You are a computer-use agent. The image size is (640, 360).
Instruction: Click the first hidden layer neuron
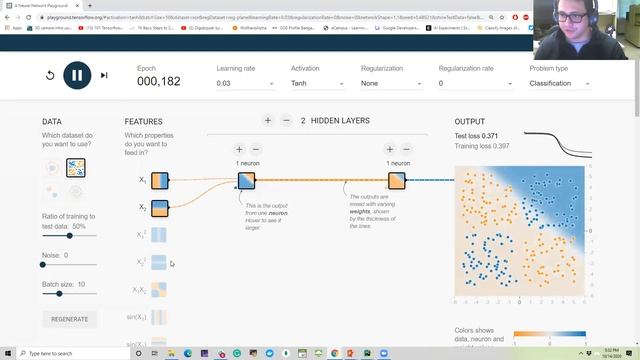pos(247,180)
